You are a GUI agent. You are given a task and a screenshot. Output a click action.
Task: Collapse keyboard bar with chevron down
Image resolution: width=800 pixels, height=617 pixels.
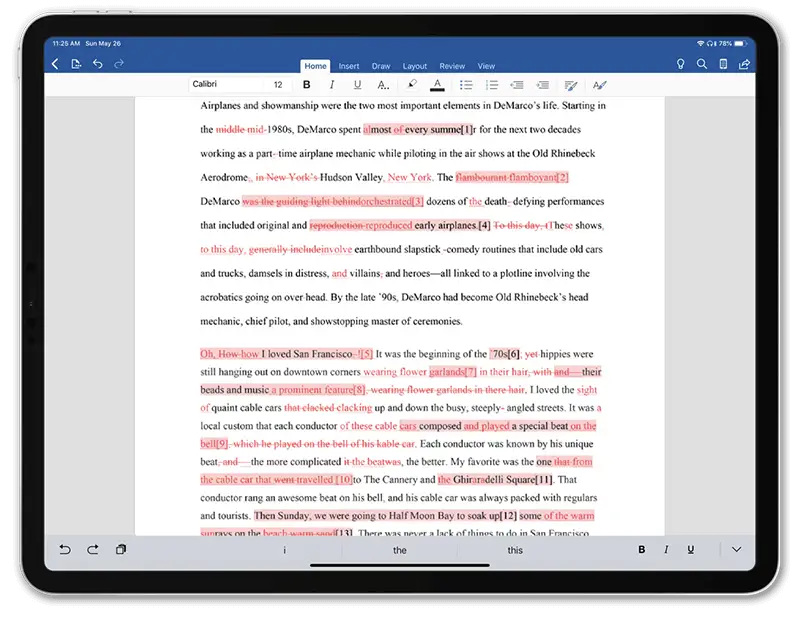[x=737, y=550]
